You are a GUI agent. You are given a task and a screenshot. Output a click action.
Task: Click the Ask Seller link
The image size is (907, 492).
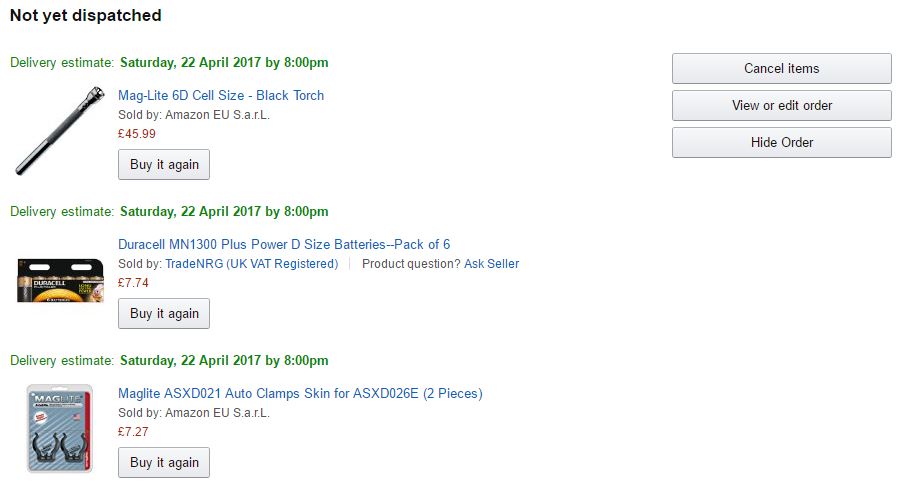coord(491,264)
